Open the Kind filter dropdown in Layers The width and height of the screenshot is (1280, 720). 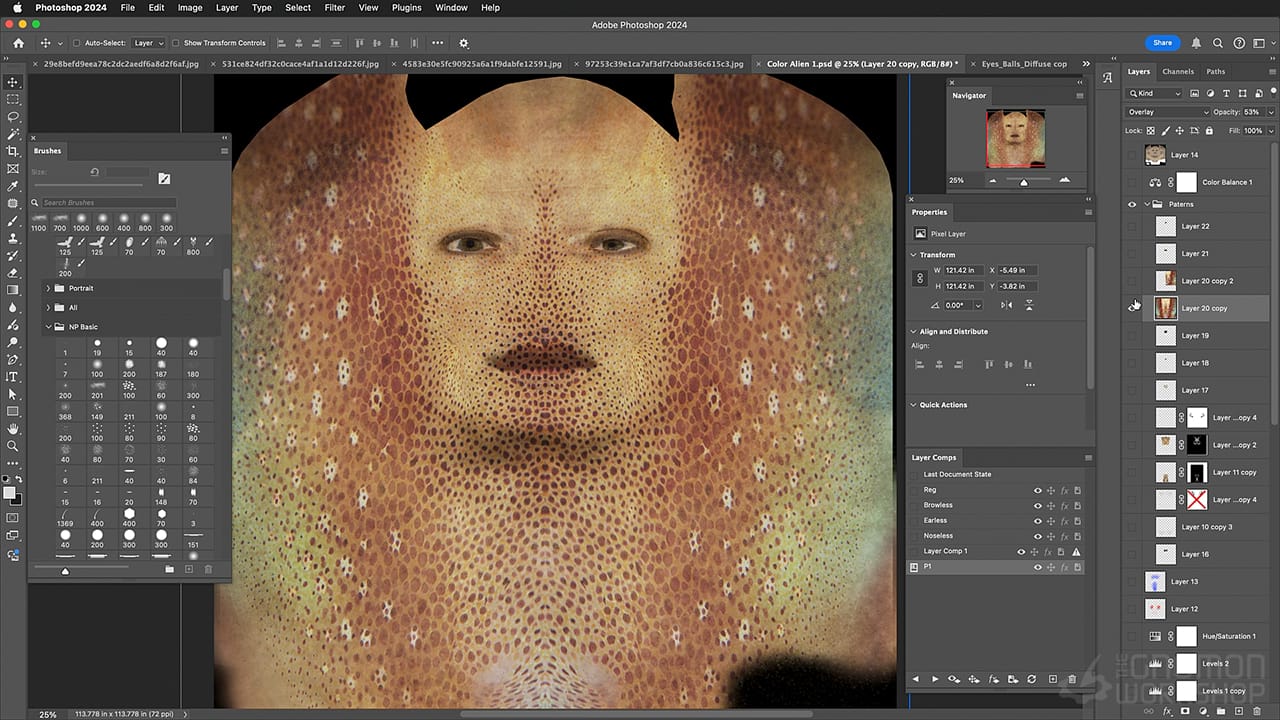click(x=1160, y=93)
